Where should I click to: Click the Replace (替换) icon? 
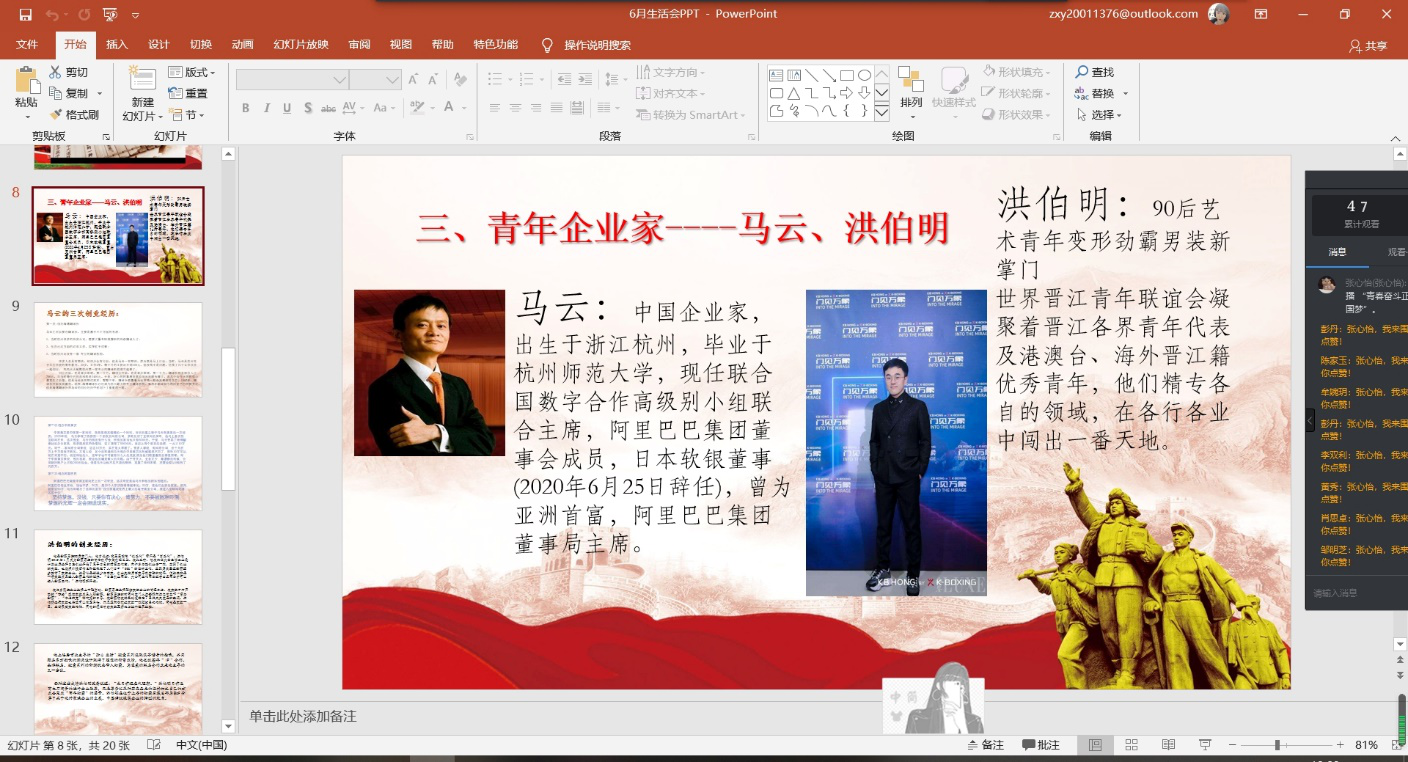[1082, 93]
